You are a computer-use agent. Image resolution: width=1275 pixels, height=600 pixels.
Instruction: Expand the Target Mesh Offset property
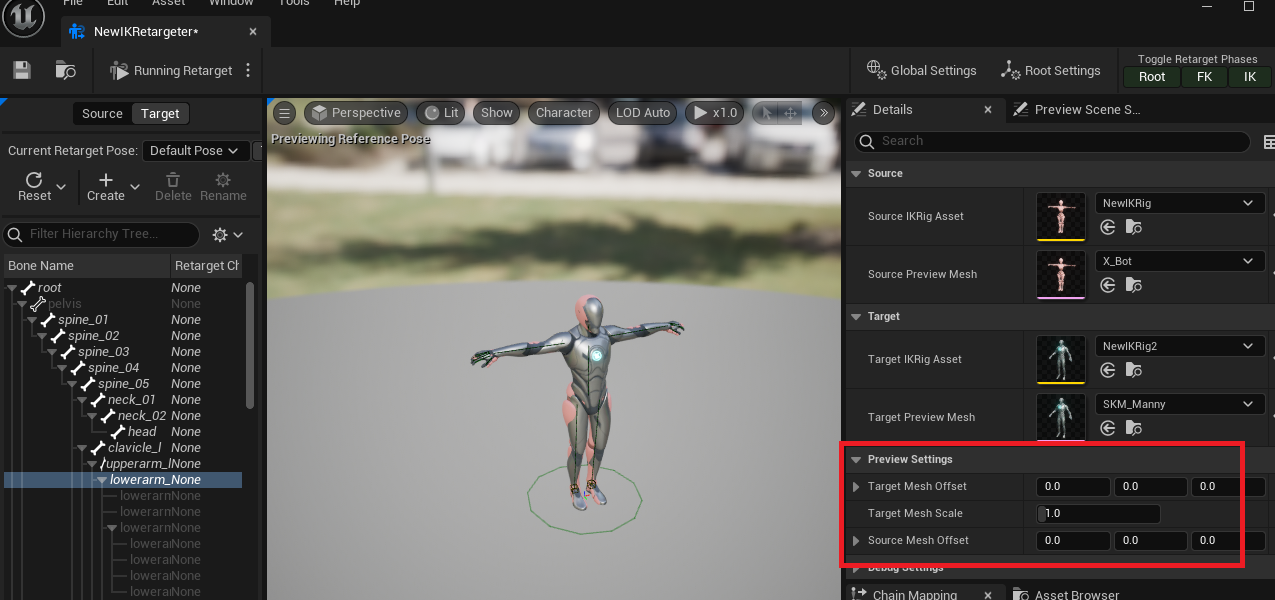coord(856,487)
